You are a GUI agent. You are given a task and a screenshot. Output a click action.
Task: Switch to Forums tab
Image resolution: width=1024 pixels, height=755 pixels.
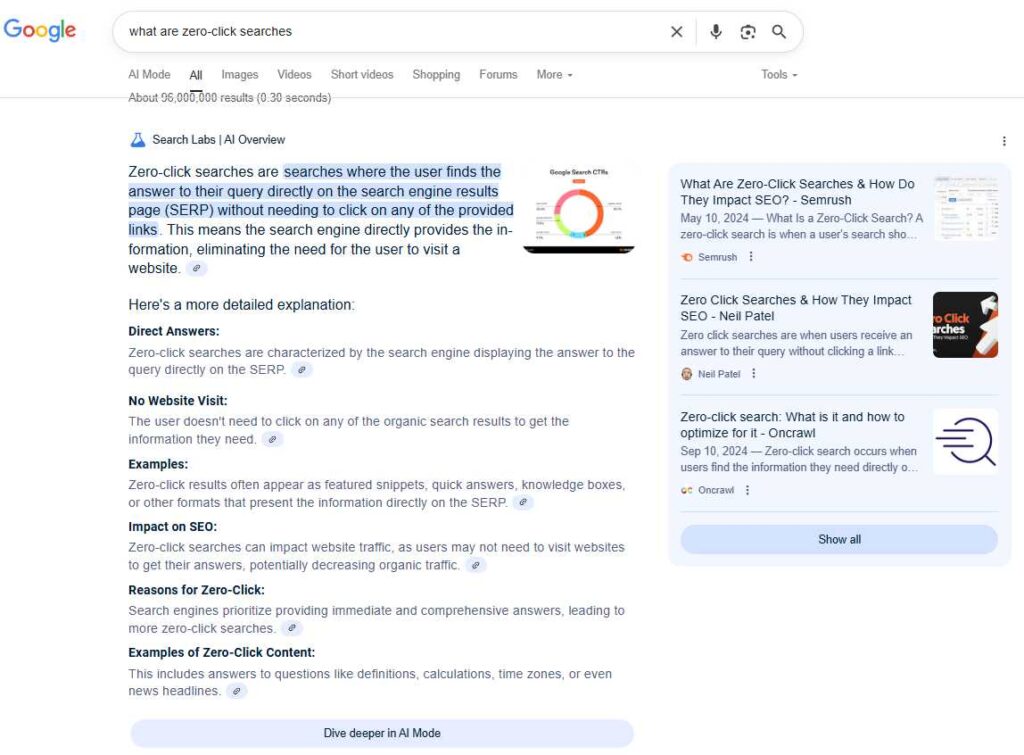(498, 74)
